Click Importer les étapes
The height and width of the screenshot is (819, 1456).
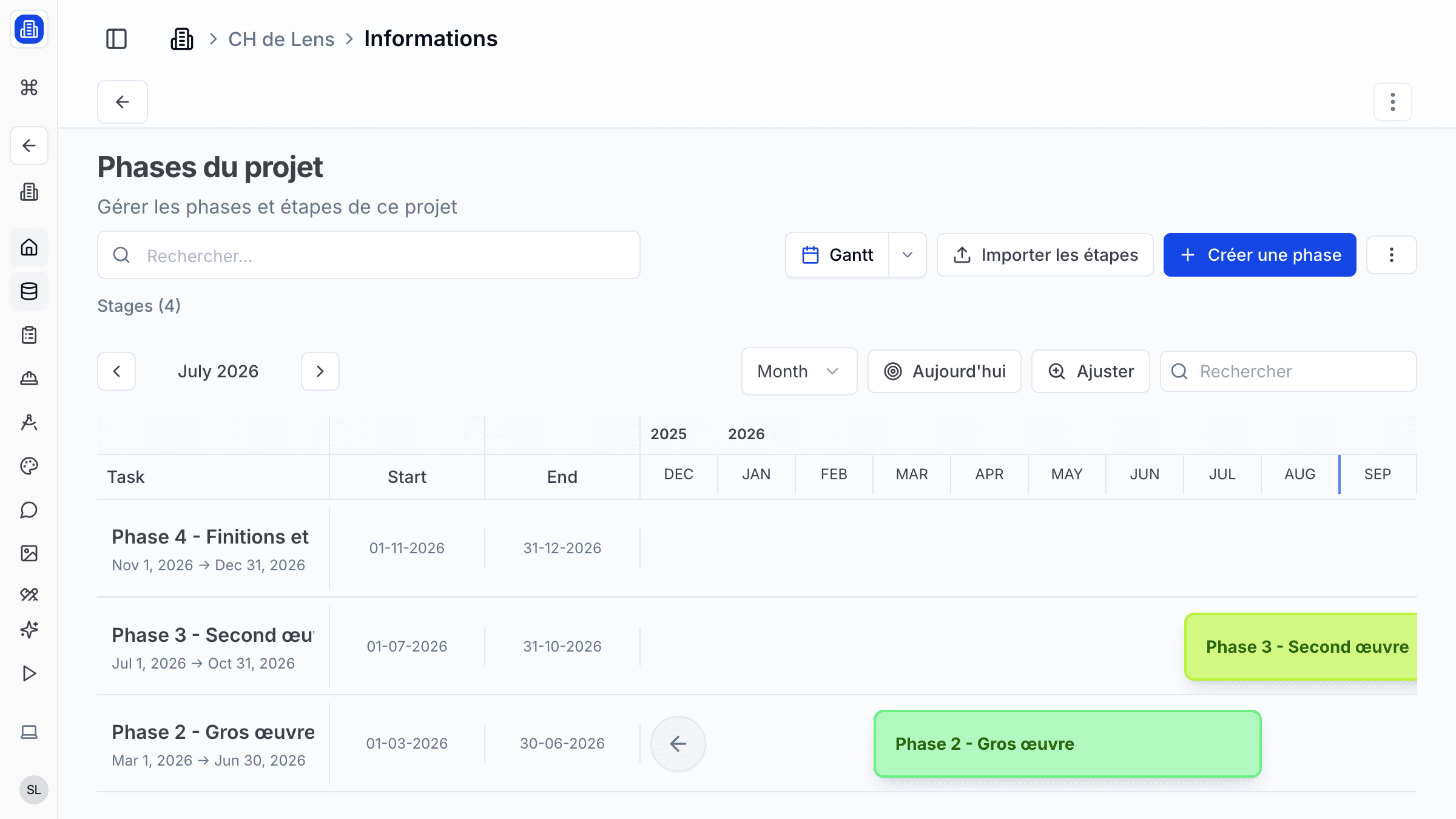click(x=1045, y=255)
